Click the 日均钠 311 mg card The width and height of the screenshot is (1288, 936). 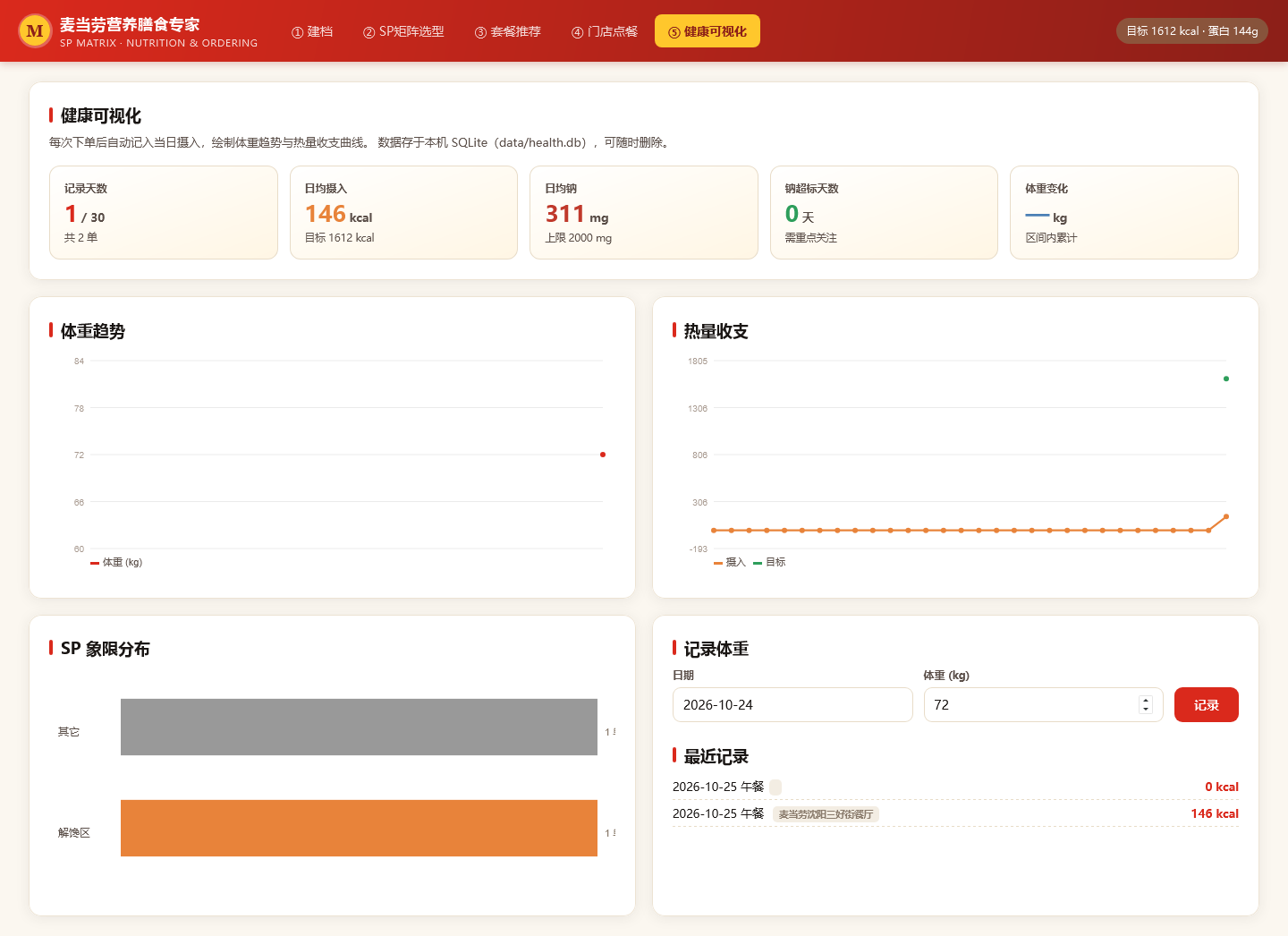point(644,213)
